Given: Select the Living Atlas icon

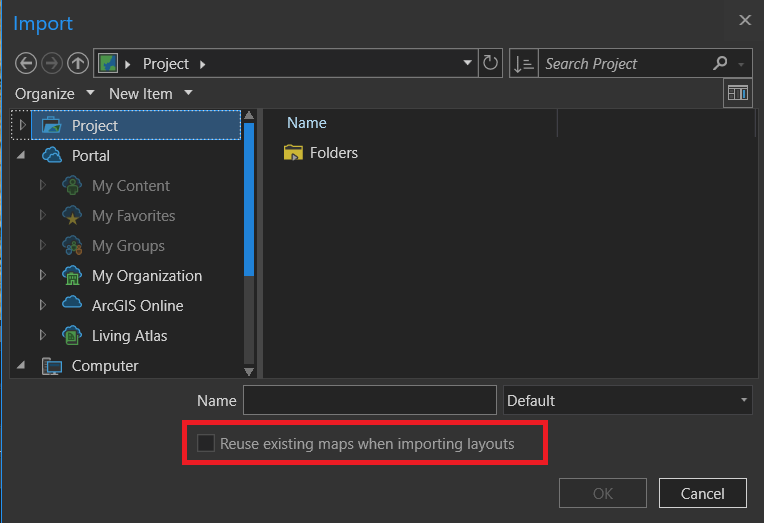Looking at the screenshot, I should point(72,335).
